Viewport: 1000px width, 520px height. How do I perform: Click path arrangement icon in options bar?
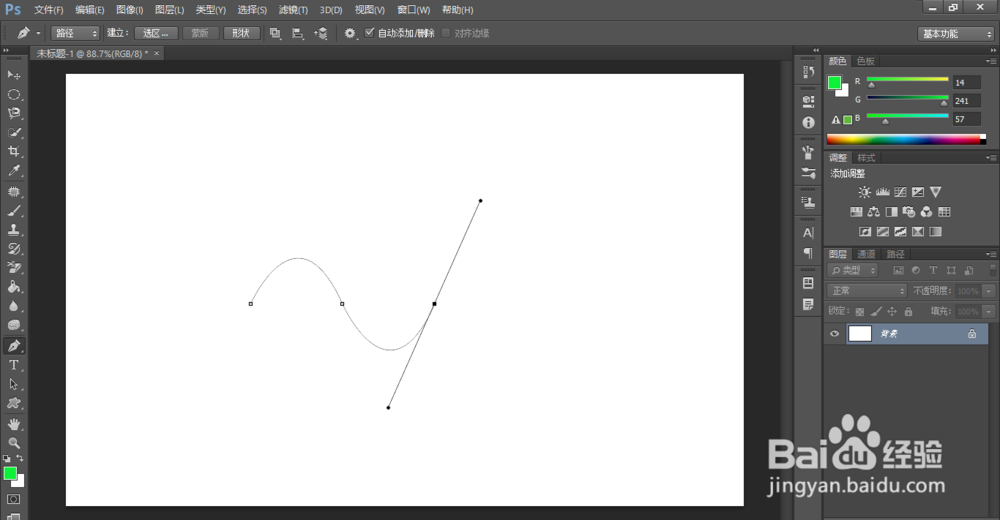click(321, 33)
